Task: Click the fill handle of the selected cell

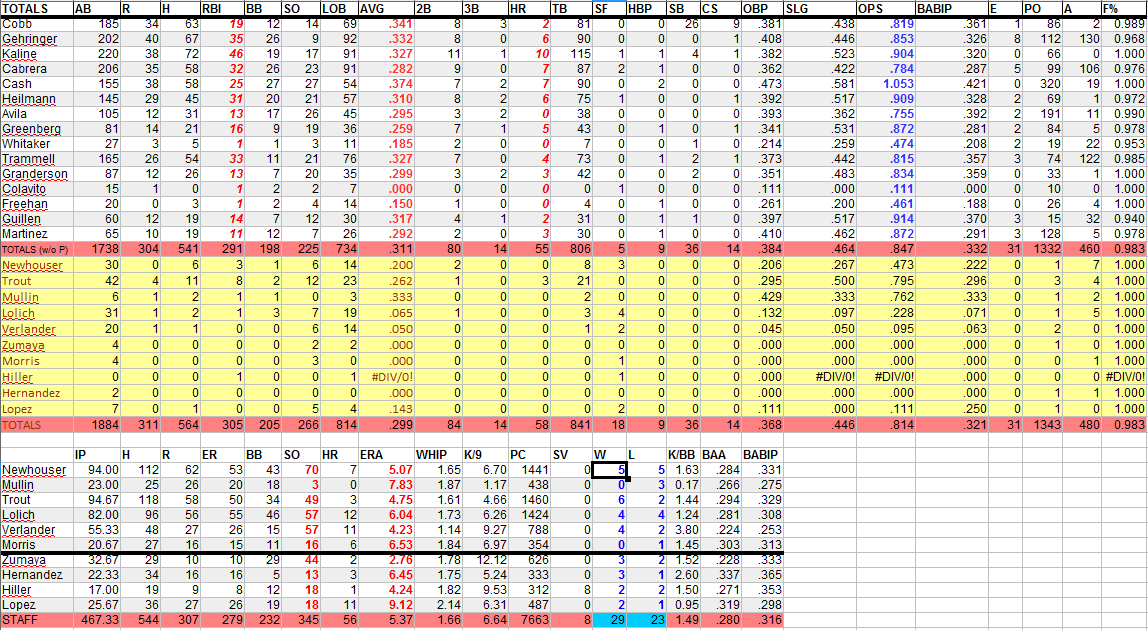Action: pyautogui.click(x=627, y=478)
